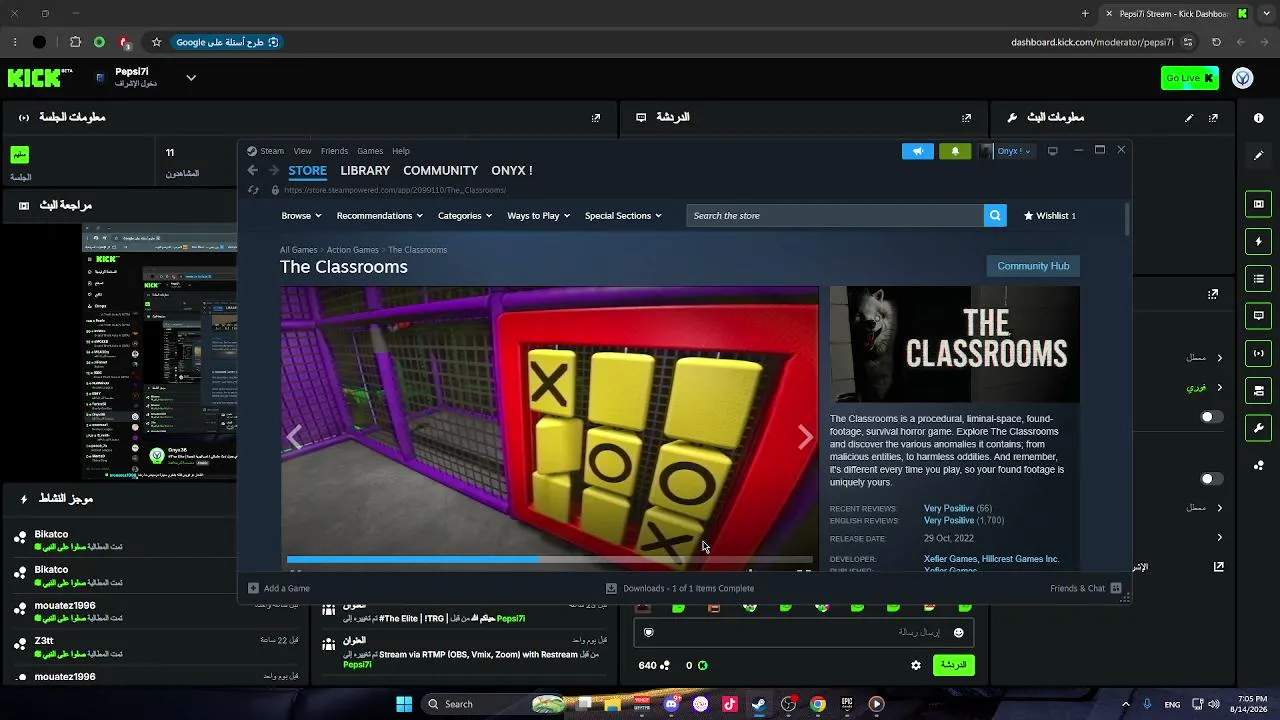Edit stream info with pencil icon
Viewport: 1280px width, 720px height.
(x=1189, y=118)
